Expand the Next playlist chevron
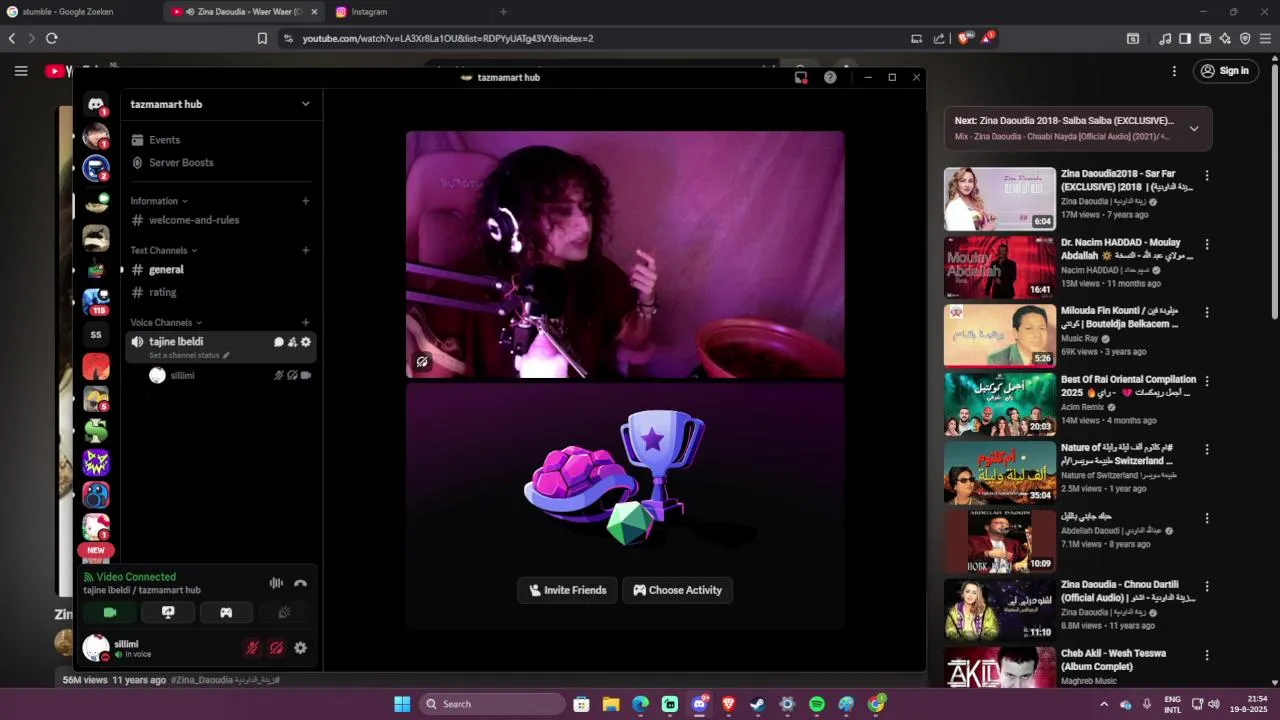The height and width of the screenshot is (720, 1280). click(x=1194, y=128)
